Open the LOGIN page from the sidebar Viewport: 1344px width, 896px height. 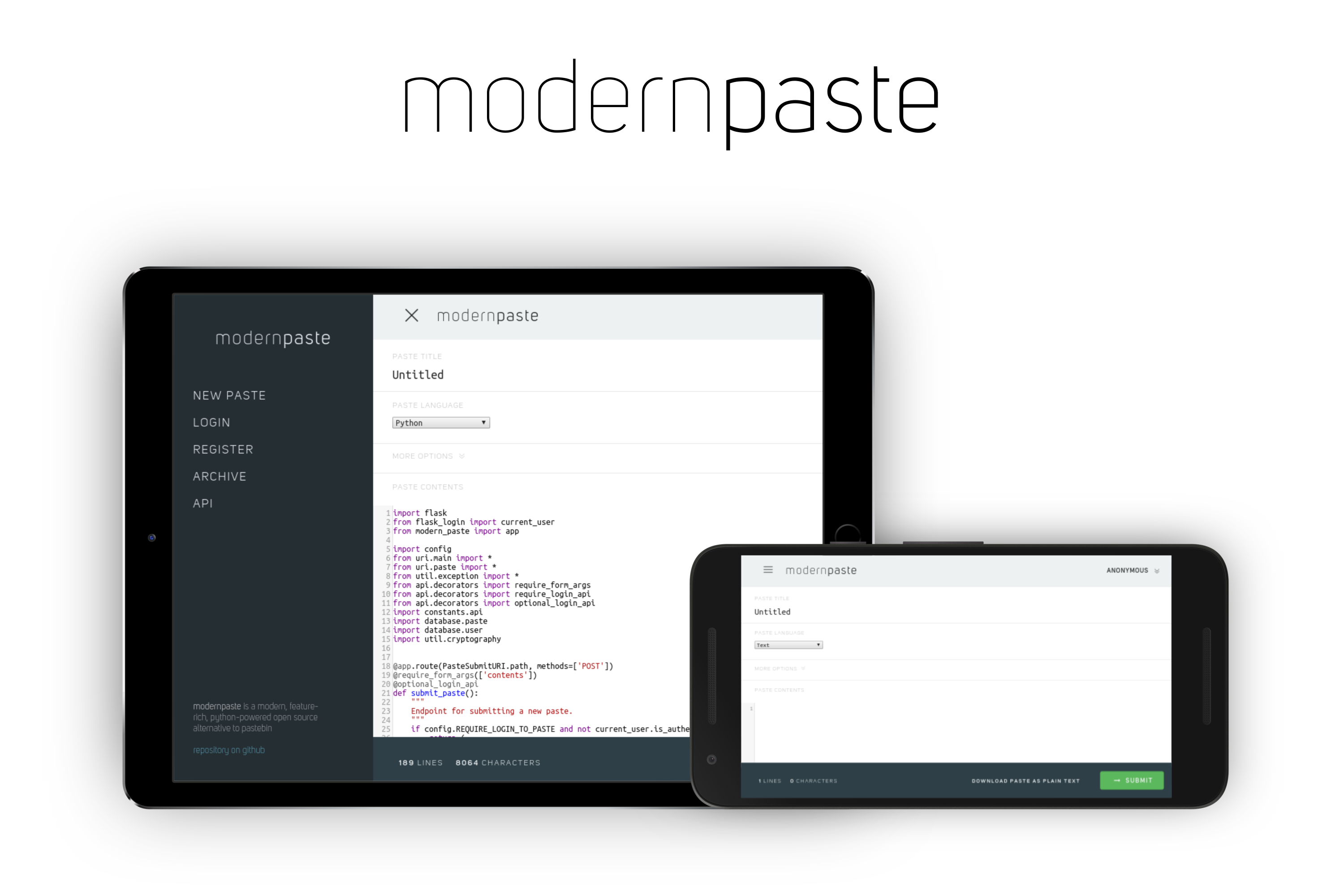click(x=211, y=422)
